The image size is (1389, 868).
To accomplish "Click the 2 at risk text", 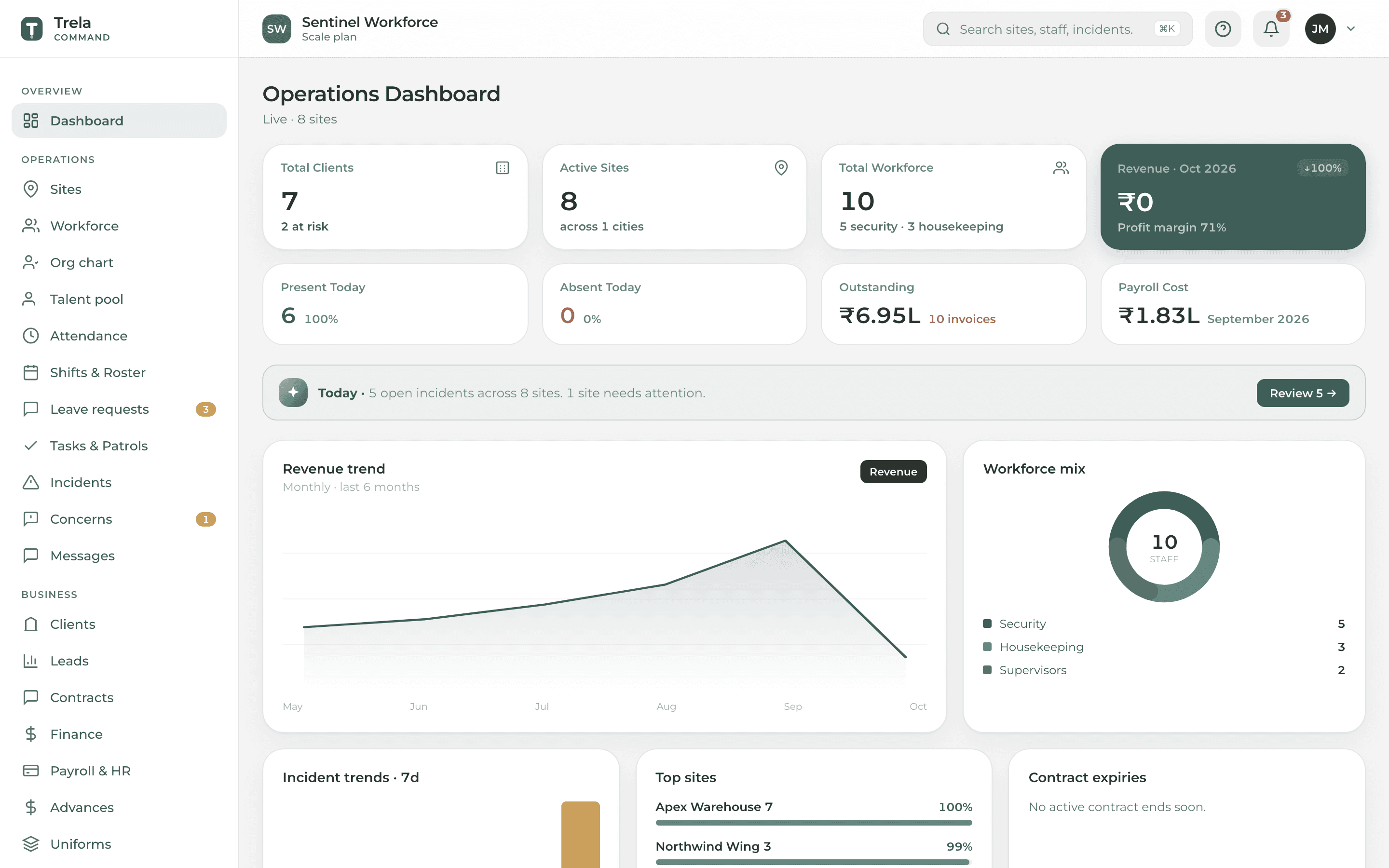I will (304, 226).
